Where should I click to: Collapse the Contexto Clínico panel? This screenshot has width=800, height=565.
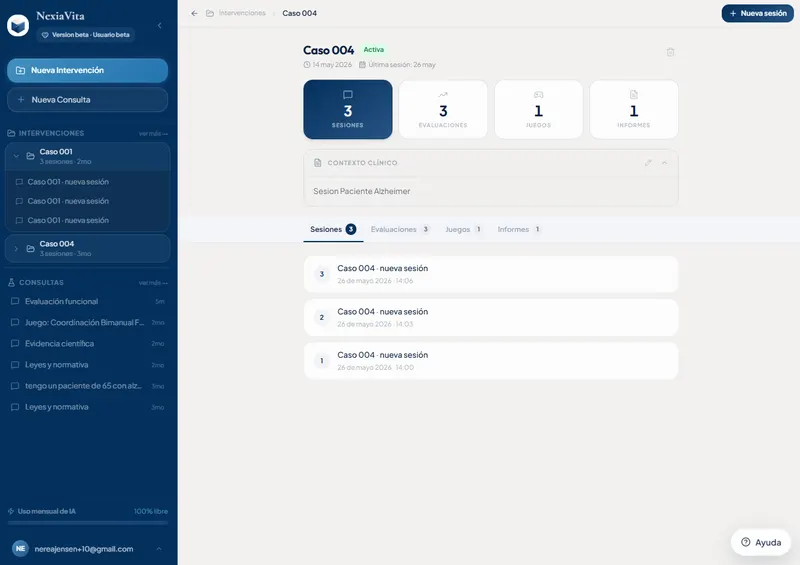664,163
